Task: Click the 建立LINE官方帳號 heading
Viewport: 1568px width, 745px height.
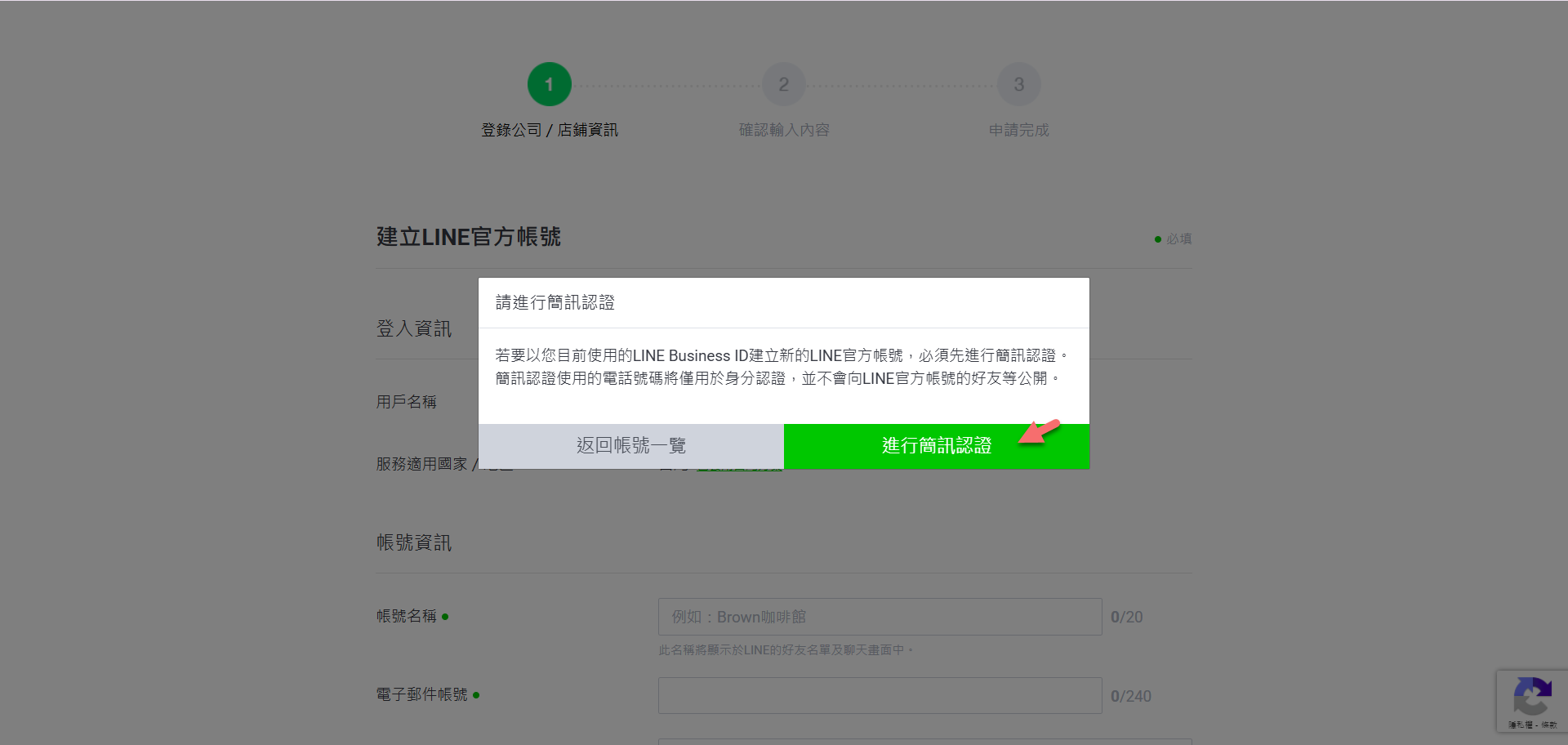Action: (469, 237)
